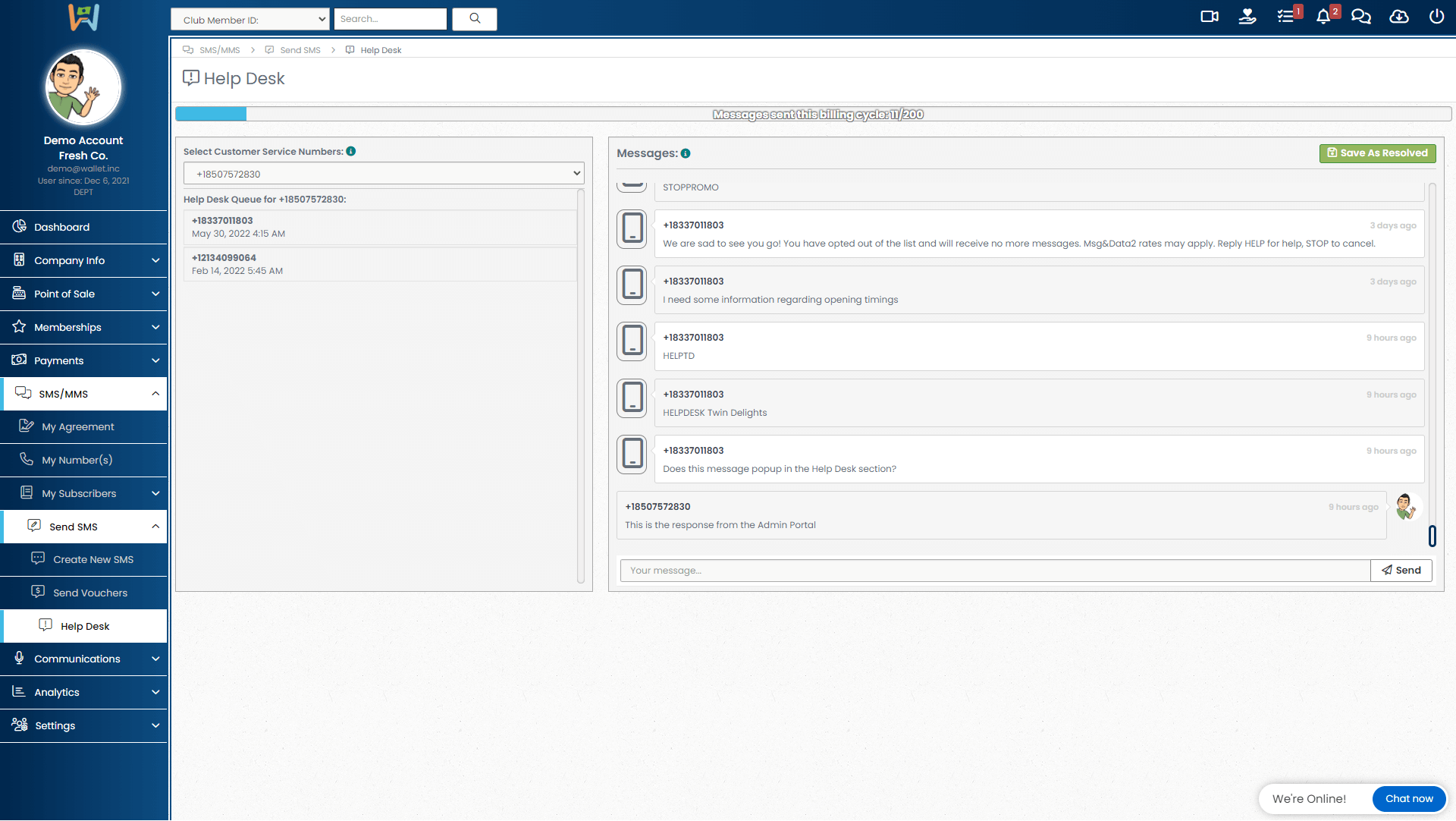
Task: Click the task list icon with badge
Action: pyautogui.click(x=1285, y=17)
